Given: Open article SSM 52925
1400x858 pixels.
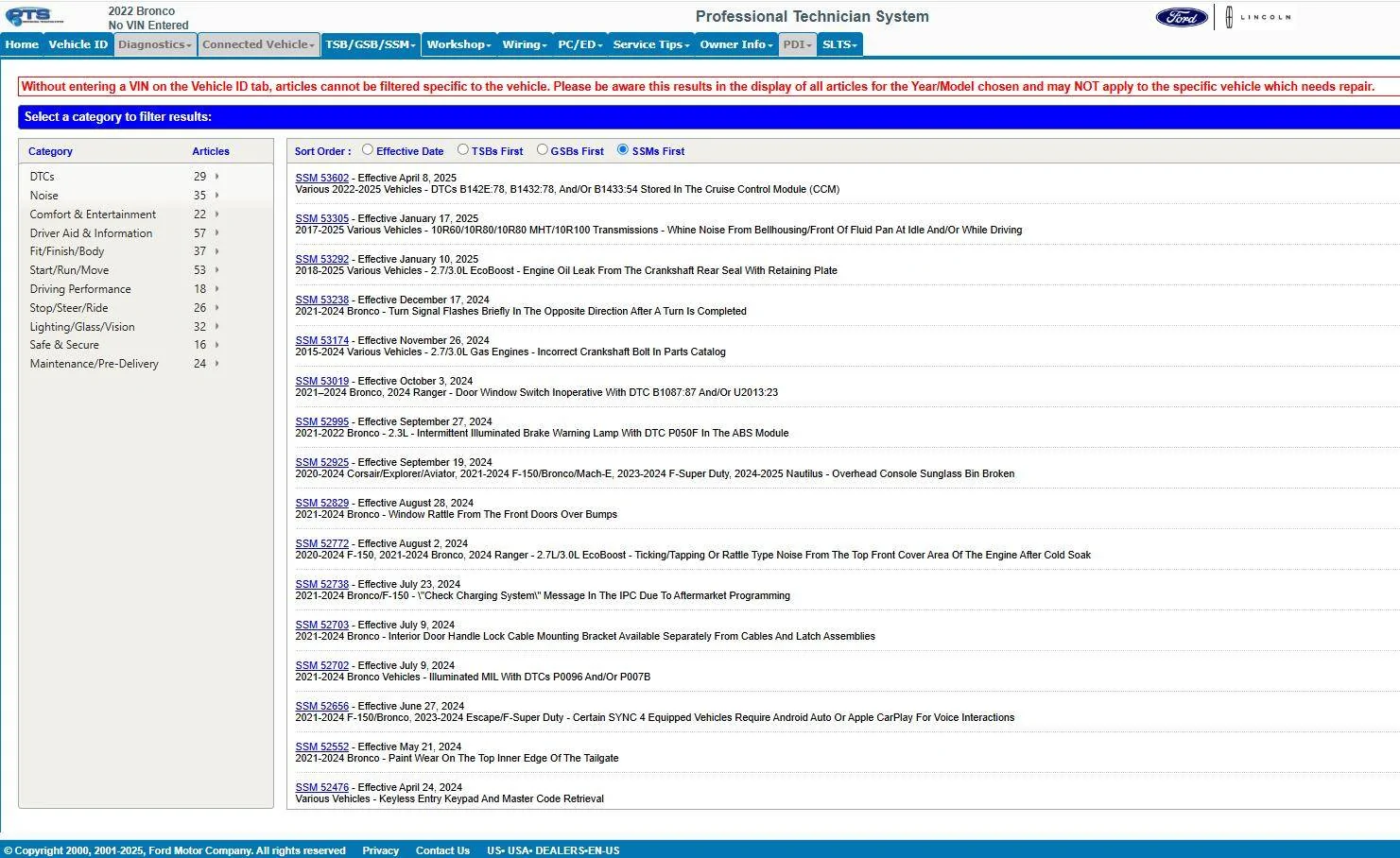Looking at the screenshot, I should coord(322,462).
